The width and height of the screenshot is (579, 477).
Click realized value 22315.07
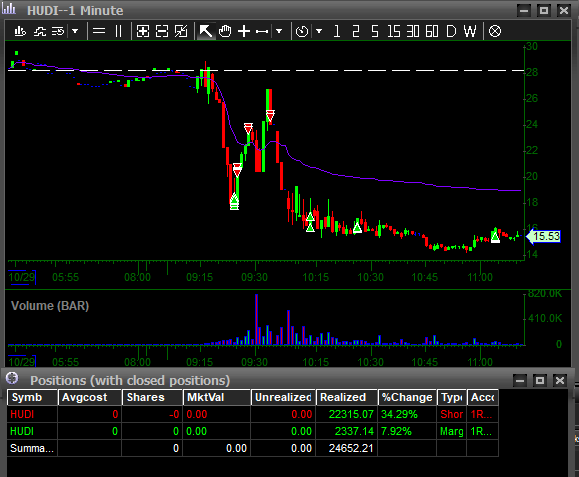[x=351, y=414]
